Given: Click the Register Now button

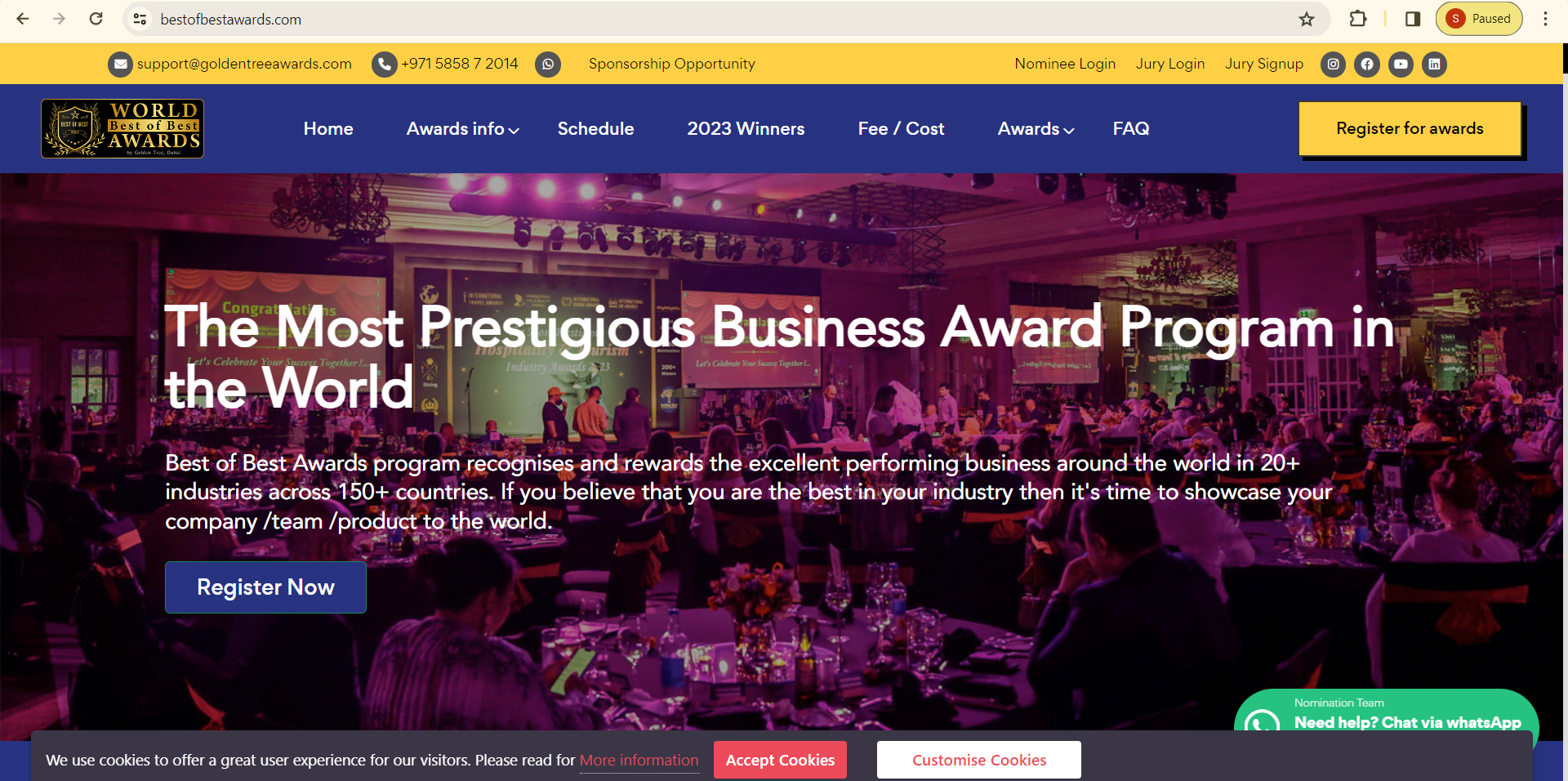Looking at the screenshot, I should click(x=265, y=587).
